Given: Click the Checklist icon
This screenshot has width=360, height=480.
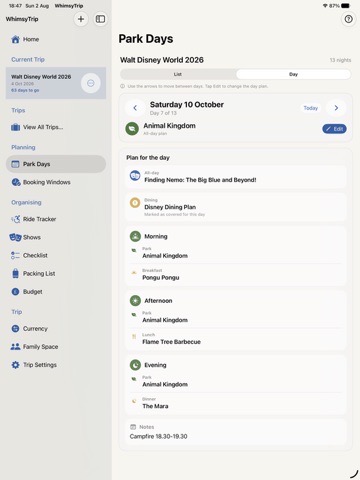Looking at the screenshot, I should pyautogui.click(x=15, y=255).
